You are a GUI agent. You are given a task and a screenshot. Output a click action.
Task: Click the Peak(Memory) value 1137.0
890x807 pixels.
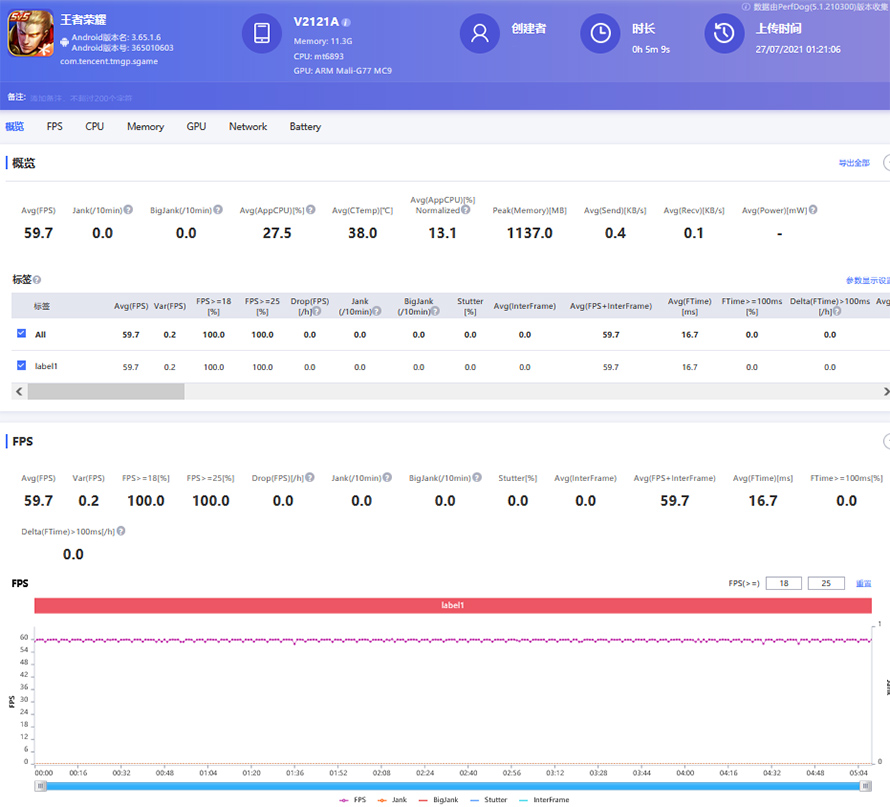click(x=530, y=233)
